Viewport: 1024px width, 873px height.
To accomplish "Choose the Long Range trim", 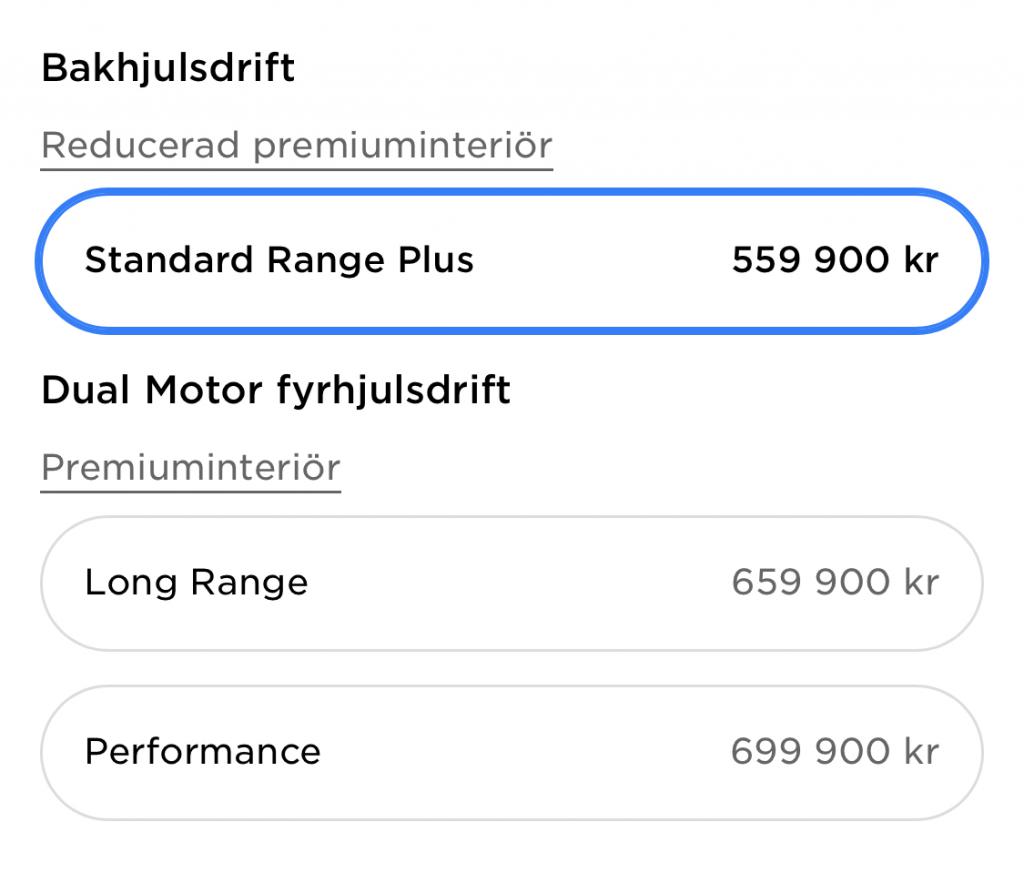I will tap(512, 583).
